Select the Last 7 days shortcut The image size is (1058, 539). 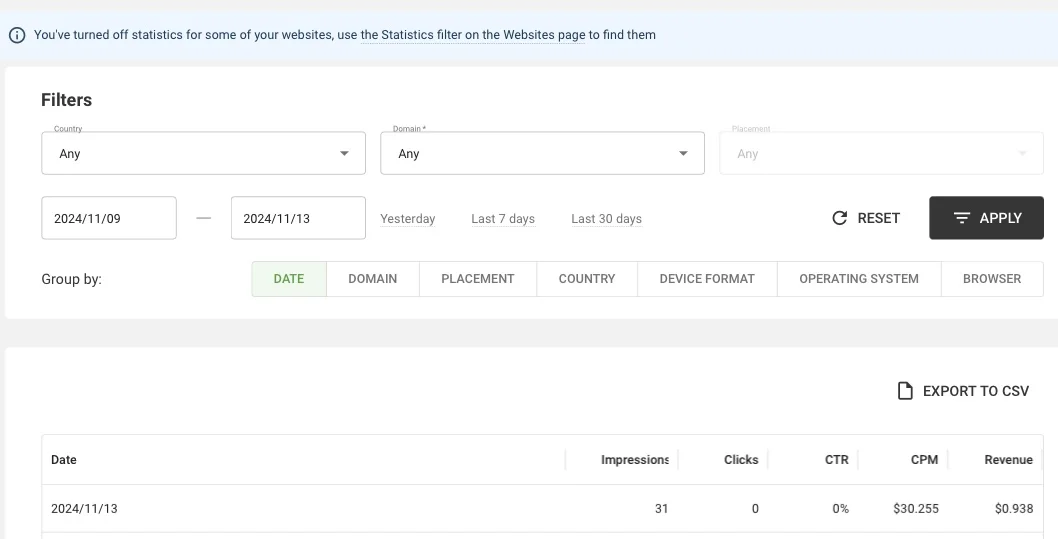point(503,219)
